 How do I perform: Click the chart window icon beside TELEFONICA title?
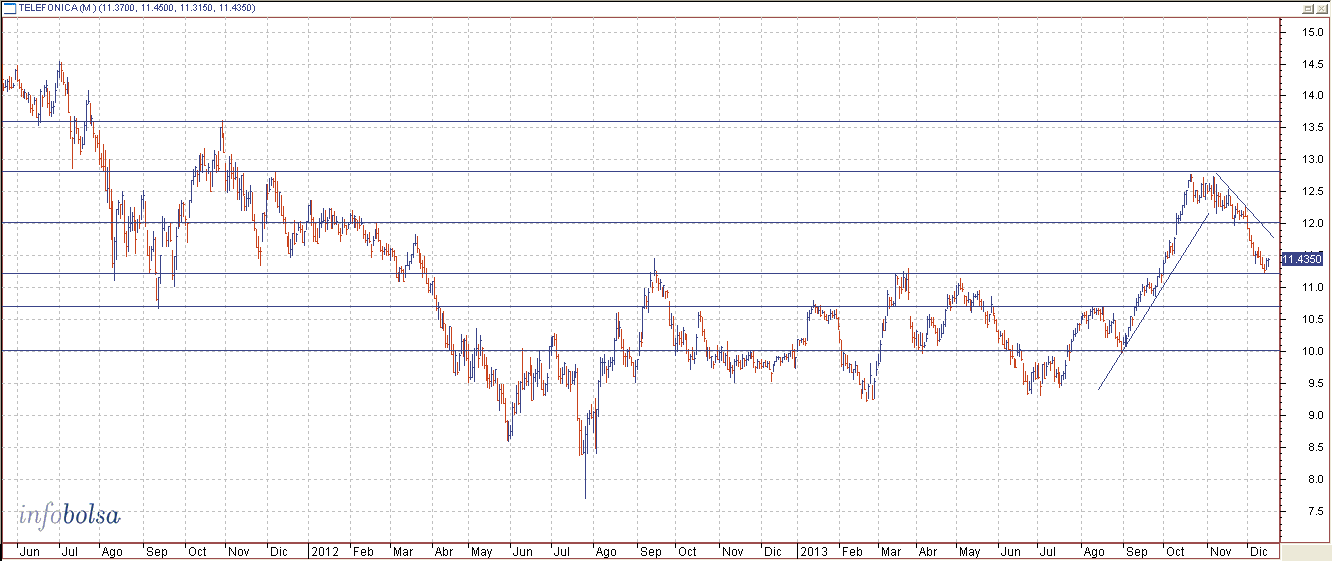pos(9,7)
